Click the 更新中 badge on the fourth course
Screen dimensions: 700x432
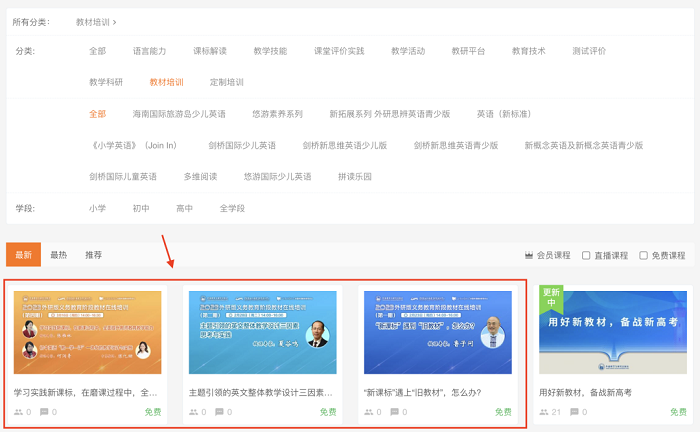551,297
